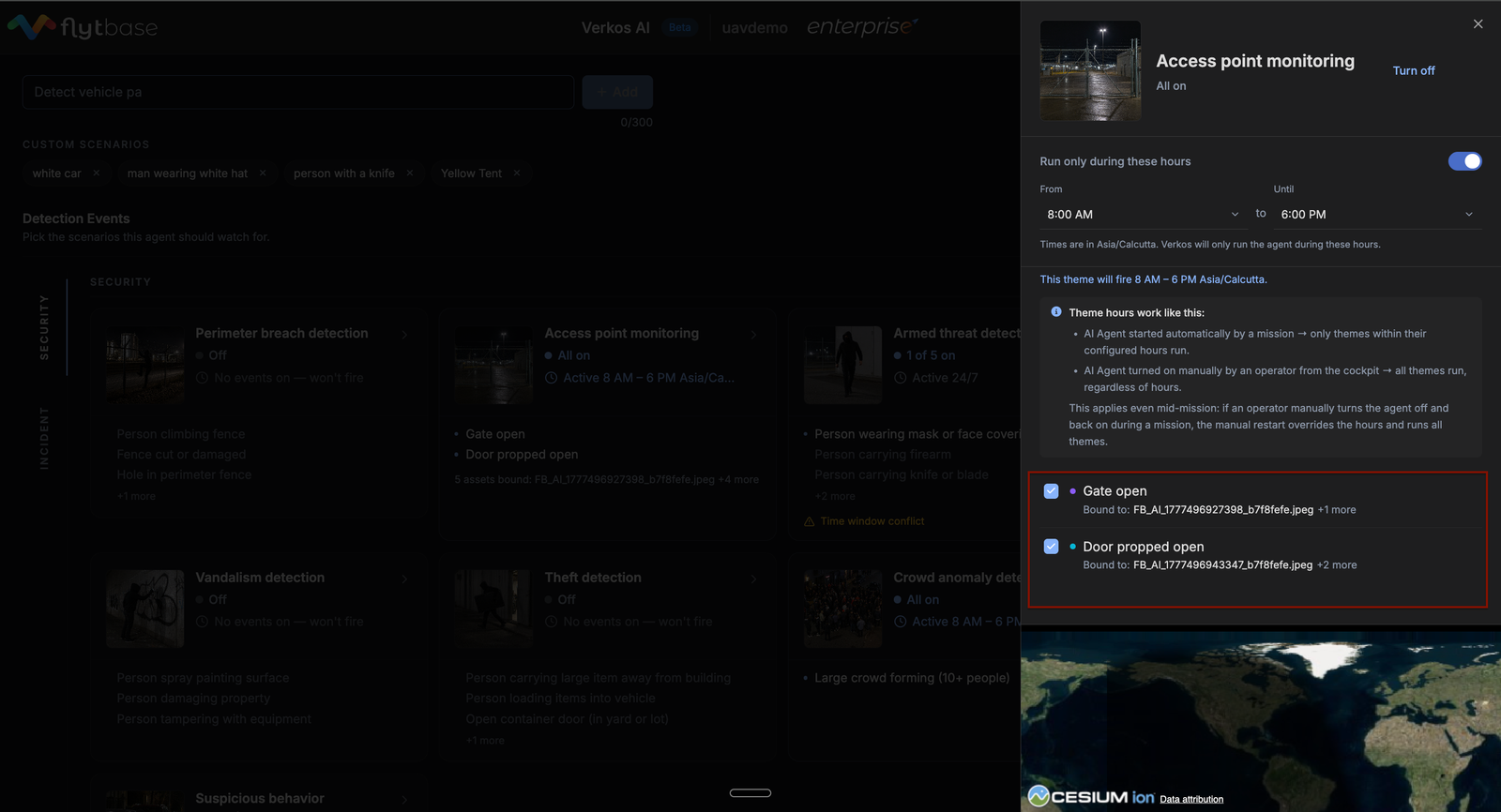This screenshot has height=812, width=1501.
Task: Click the status dot beside All on in the Access point card
Action: [x=549, y=355]
